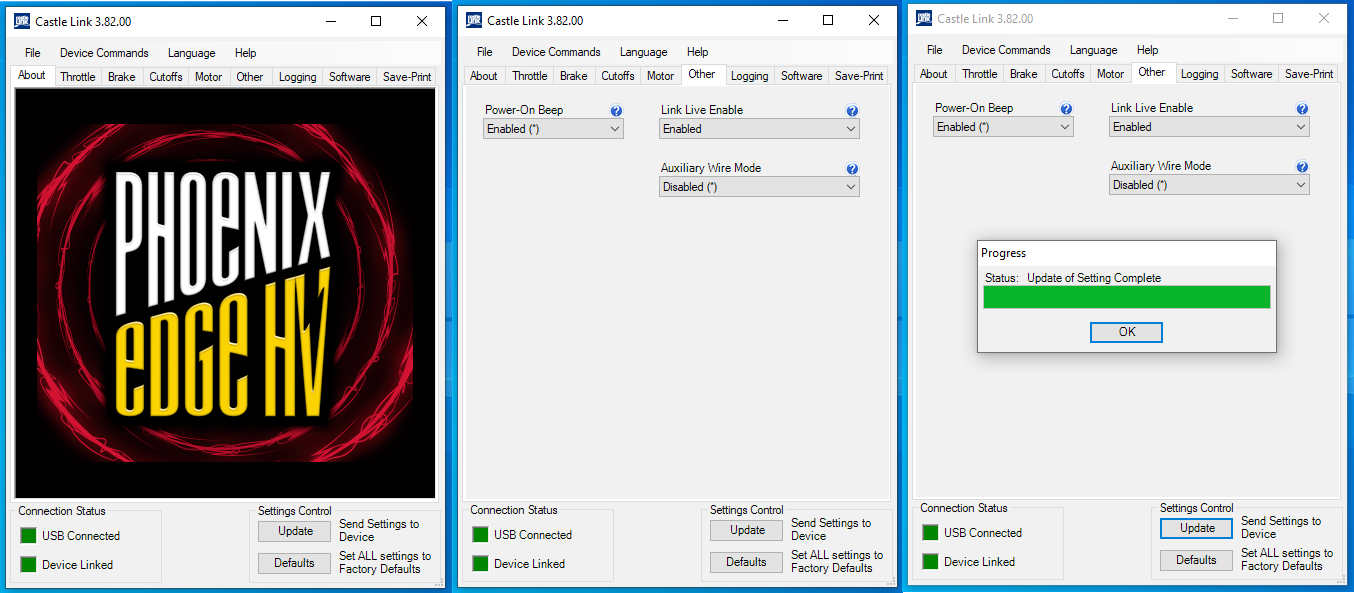Click help icon beside Auxiliary Wire Mode, middle window
This screenshot has width=1354, height=593.
tap(852, 170)
